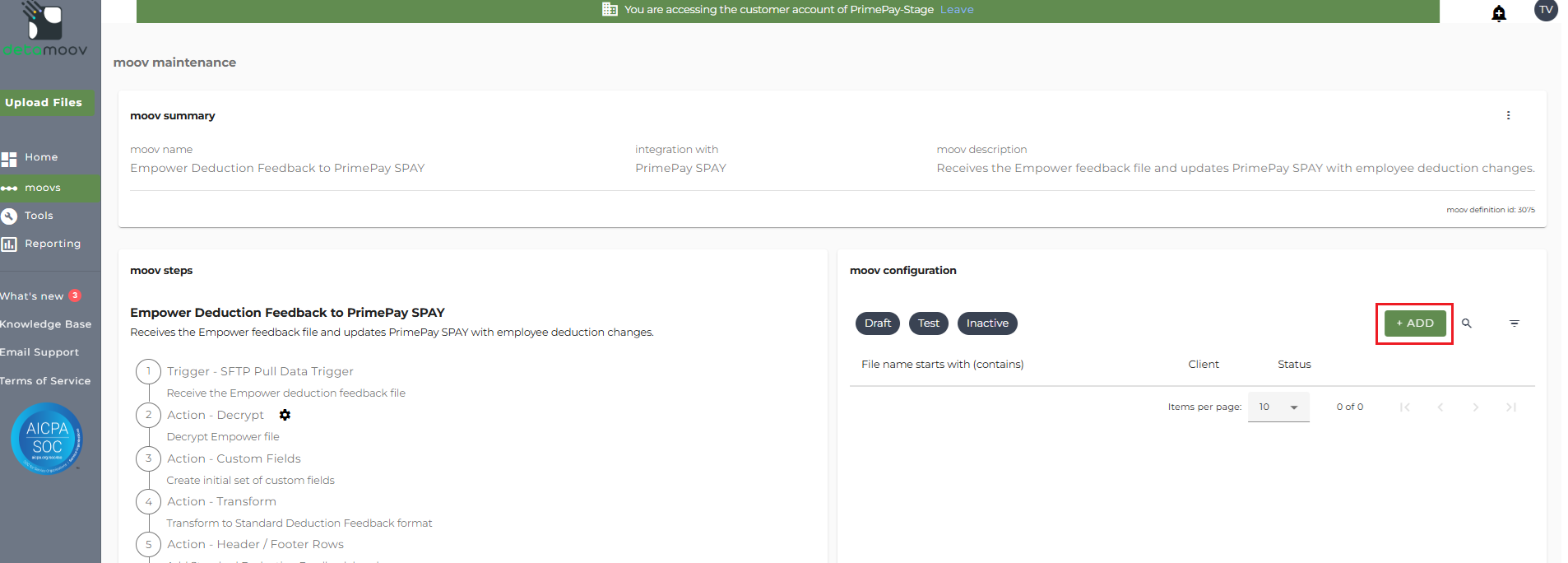Go to last page of results
Viewport: 1568px width, 563px height.
1510,407
